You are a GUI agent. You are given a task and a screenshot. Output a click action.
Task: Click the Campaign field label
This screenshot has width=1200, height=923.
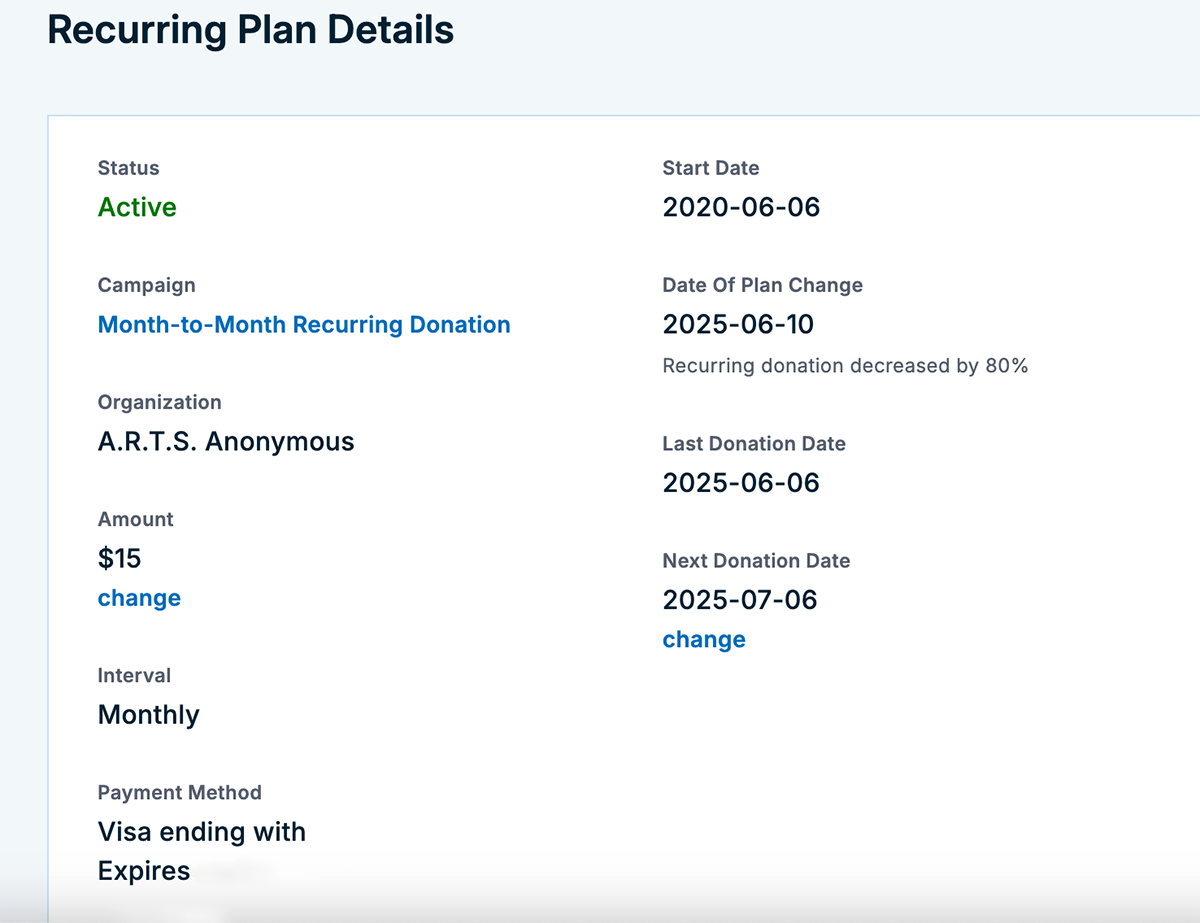coord(147,285)
